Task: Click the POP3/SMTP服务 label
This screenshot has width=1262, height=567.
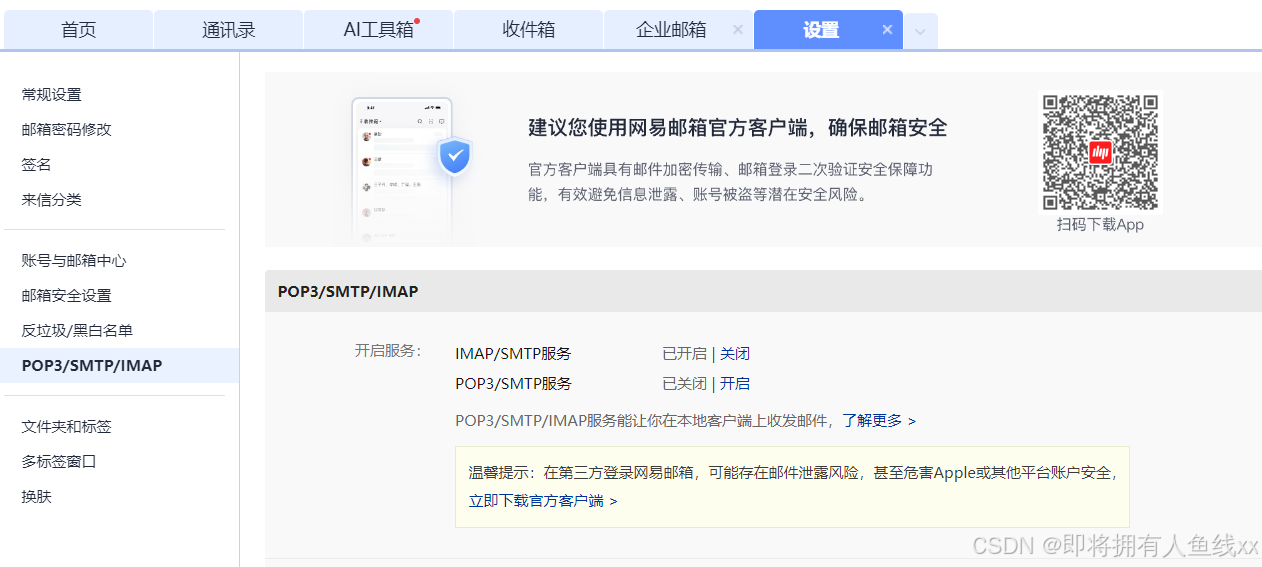Action: pyautogui.click(x=513, y=384)
